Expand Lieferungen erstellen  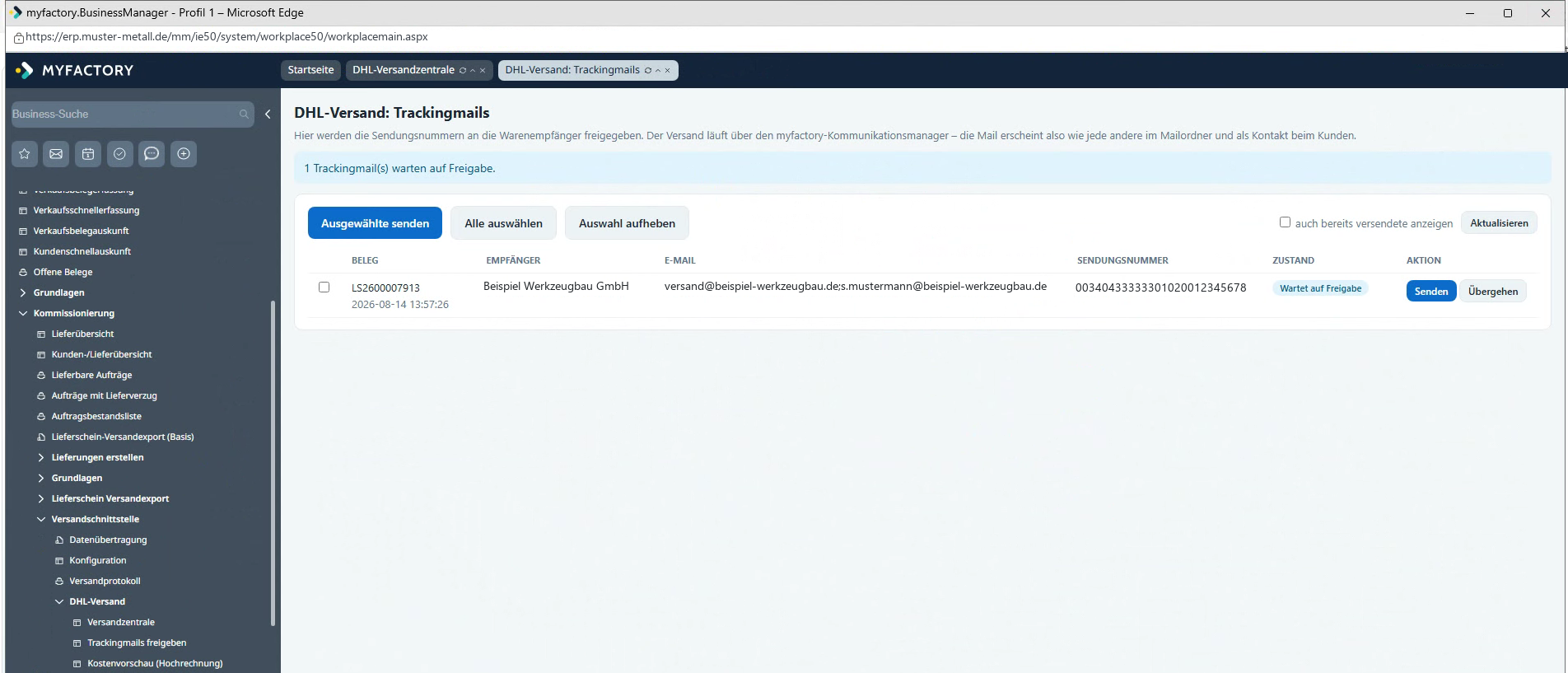[x=41, y=457]
